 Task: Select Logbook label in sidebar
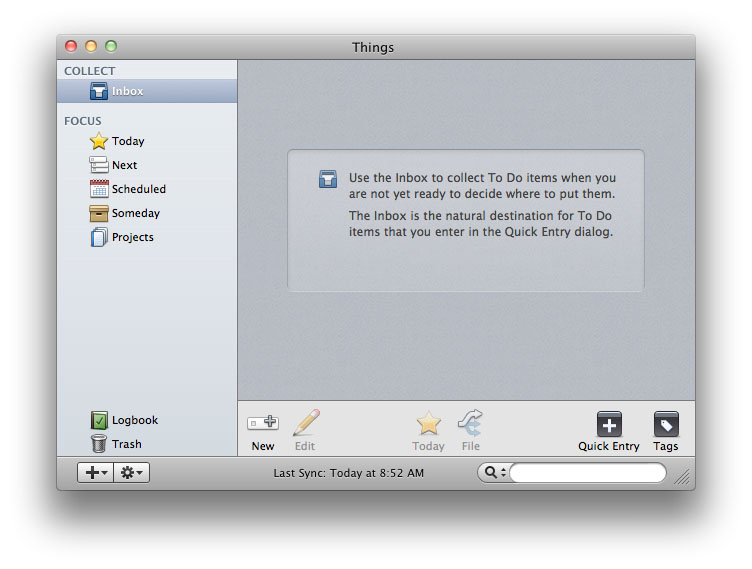tap(135, 420)
